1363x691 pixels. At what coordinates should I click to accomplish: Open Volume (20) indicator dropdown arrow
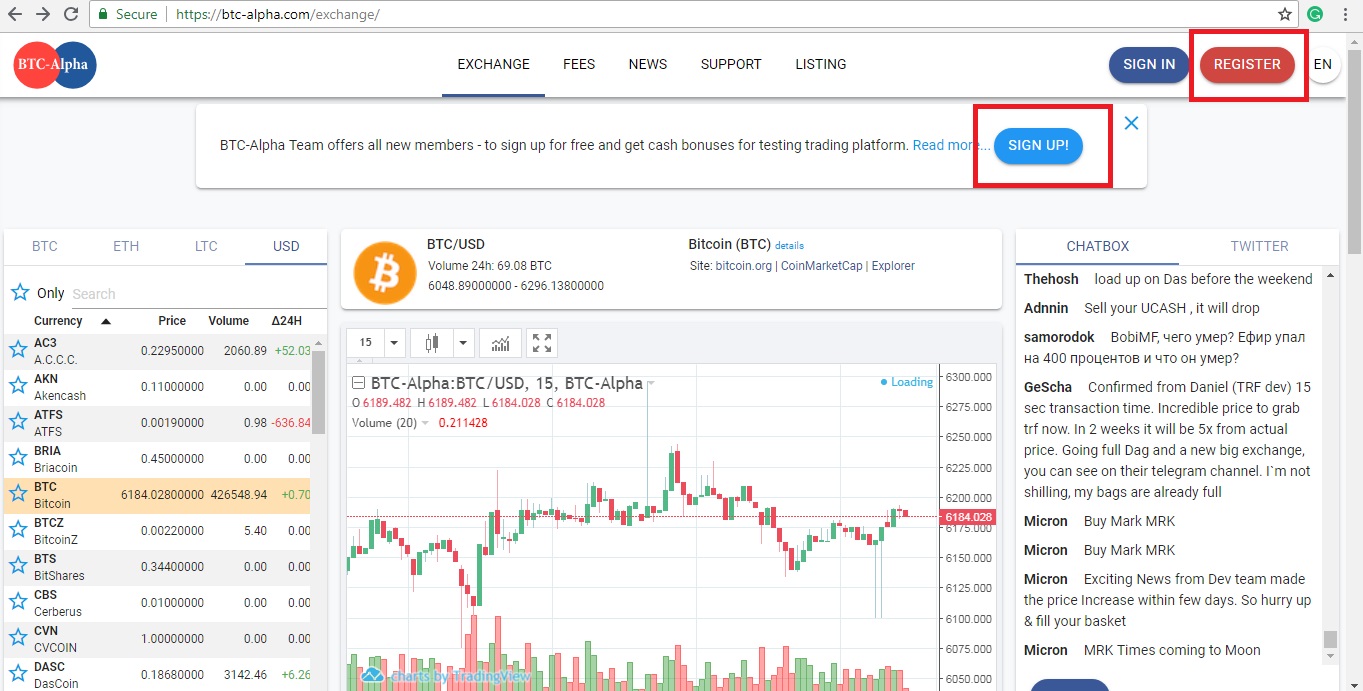[425, 423]
